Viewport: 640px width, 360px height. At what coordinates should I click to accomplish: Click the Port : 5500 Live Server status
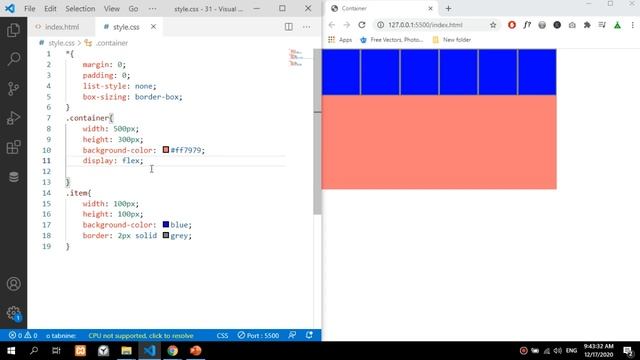click(258, 336)
